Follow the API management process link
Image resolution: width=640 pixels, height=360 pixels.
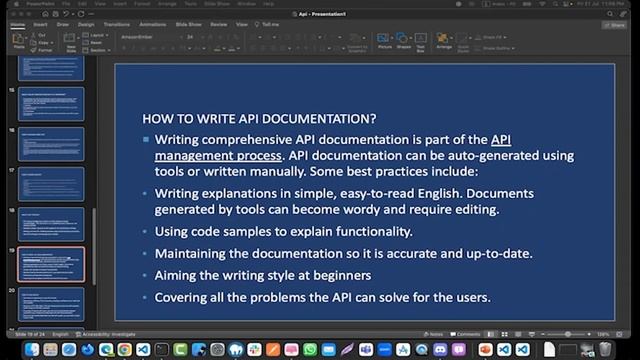[218, 156]
